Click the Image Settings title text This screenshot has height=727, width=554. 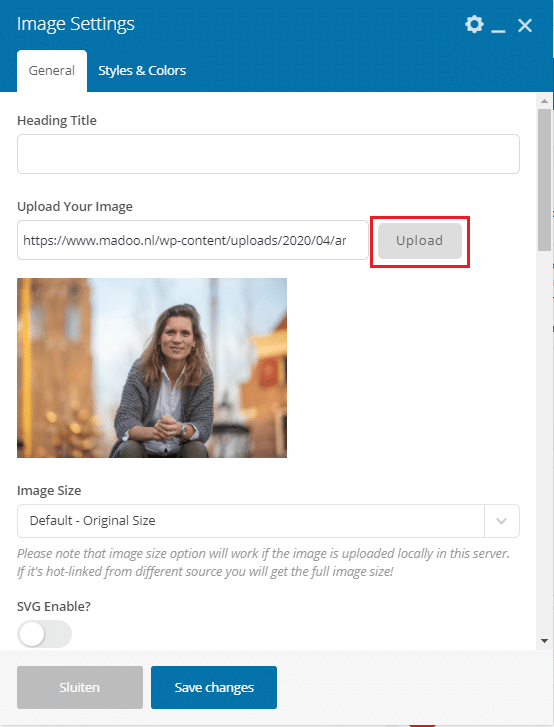tap(76, 24)
